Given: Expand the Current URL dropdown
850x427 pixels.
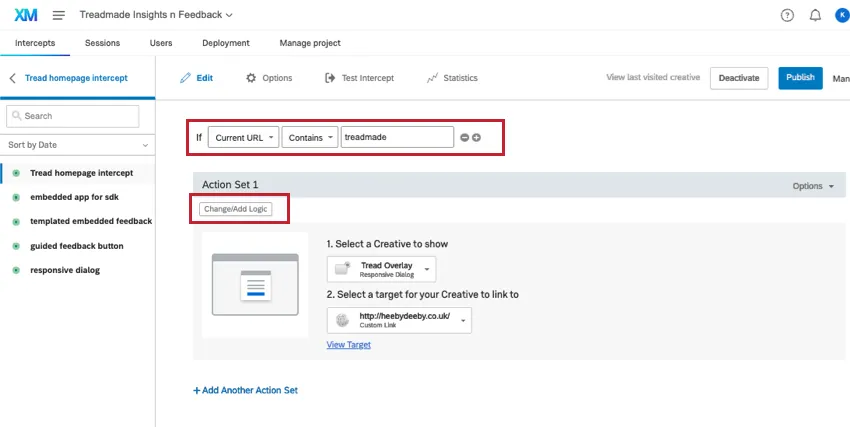Looking at the screenshot, I should 242,137.
